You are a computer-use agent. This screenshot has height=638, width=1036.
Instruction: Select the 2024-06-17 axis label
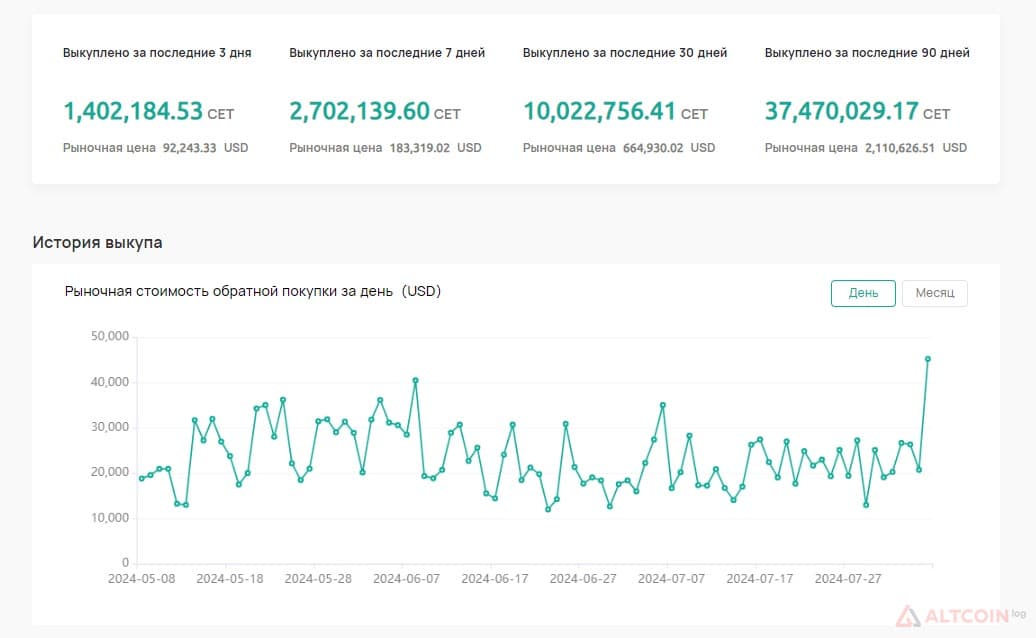[x=494, y=579]
